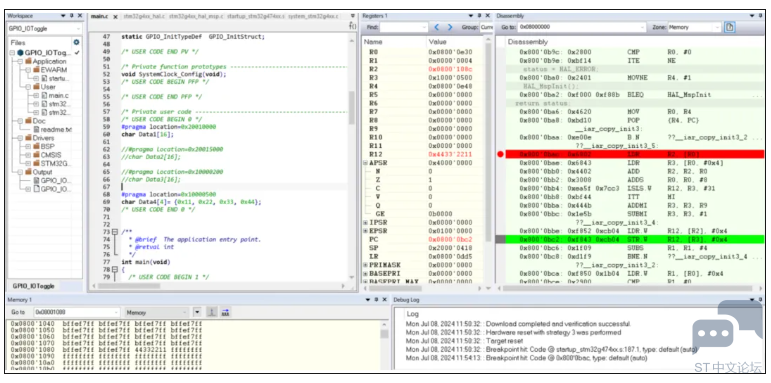Click the Memory window live update icon
This screenshot has height=383, width=771.
(x=212, y=312)
